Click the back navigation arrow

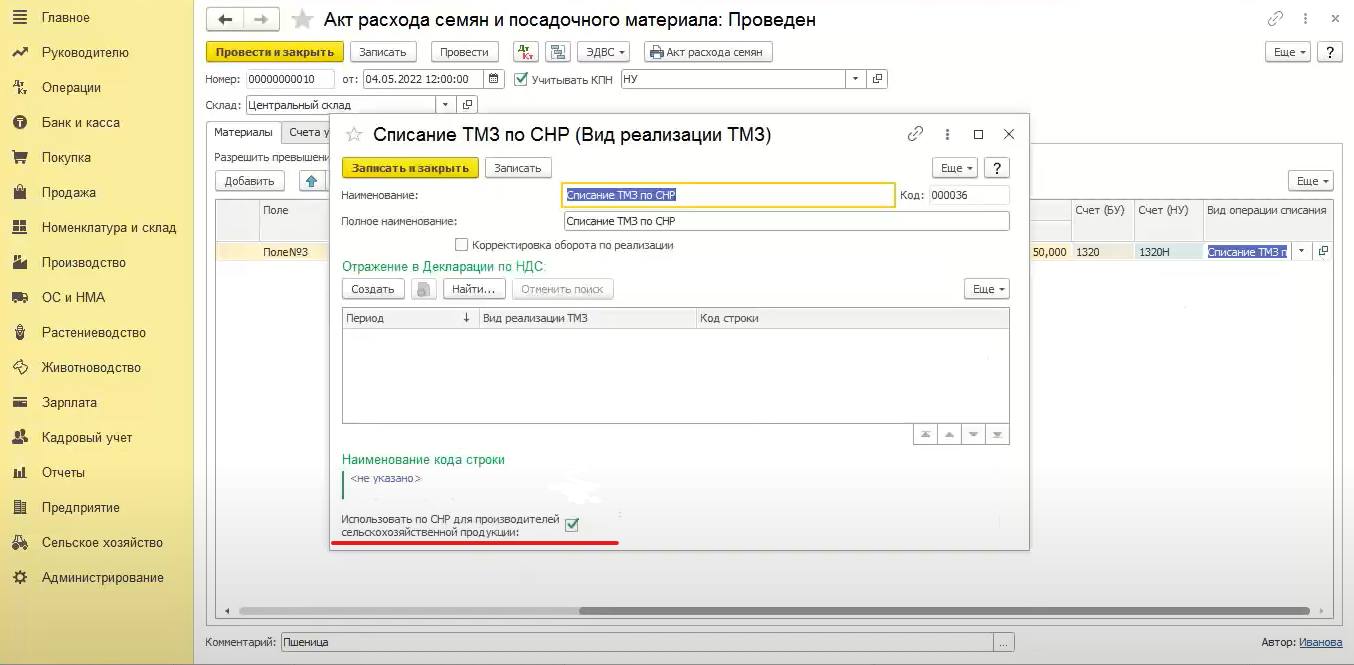pos(225,20)
